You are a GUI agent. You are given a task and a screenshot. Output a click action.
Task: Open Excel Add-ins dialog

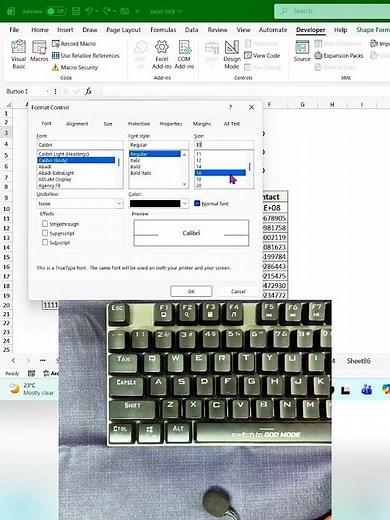pyautogui.click(x=162, y=54)
